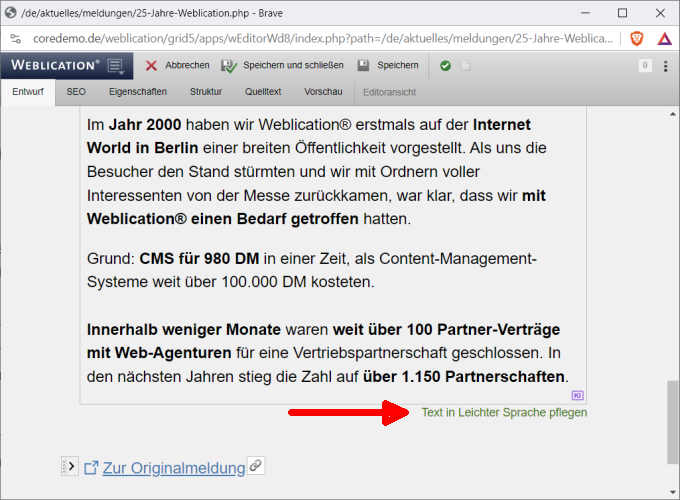680x500 pixels.
Task: Hit the scrollbar up arrow
Action: click(673, 114)
